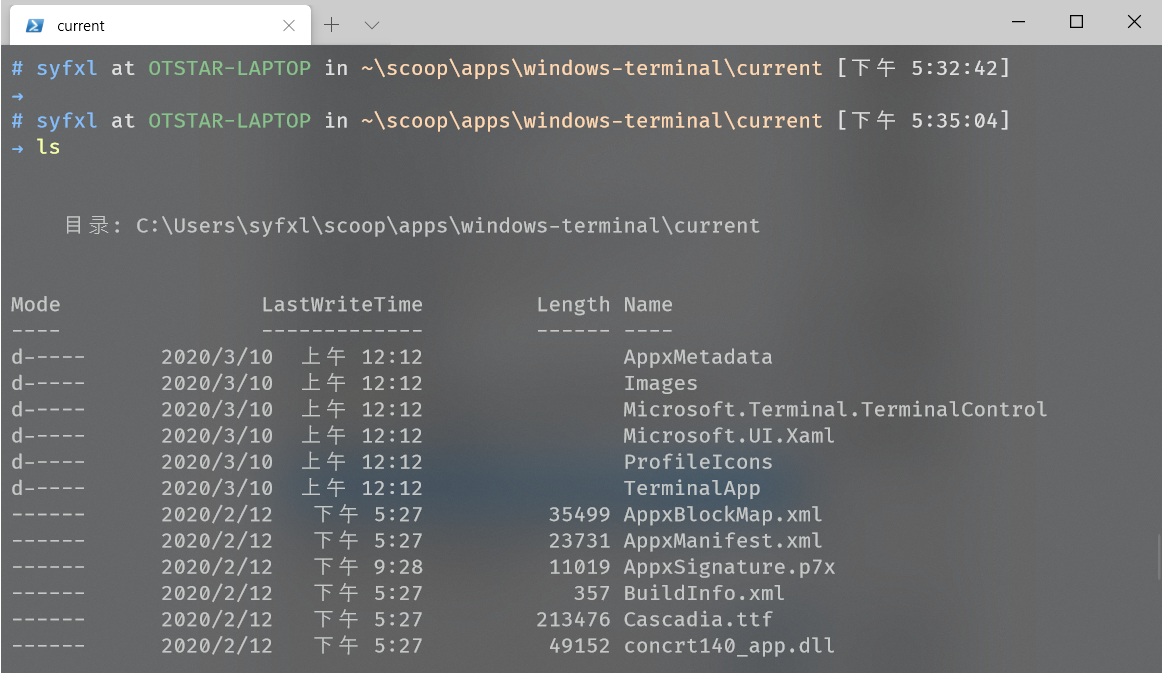Click the 'Length' column header
This screenshot has width=1162, height=673.
click(573, 305)
